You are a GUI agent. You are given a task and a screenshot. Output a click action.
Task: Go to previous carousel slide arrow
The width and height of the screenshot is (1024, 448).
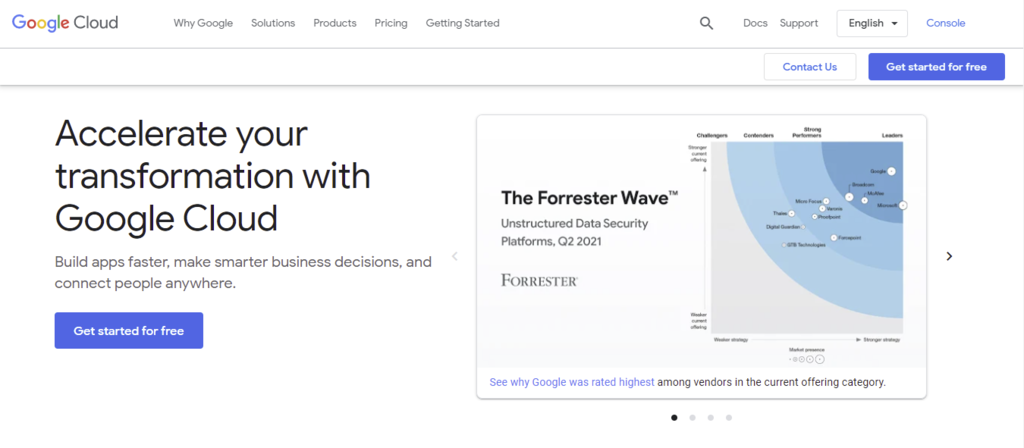coord(455,256)
